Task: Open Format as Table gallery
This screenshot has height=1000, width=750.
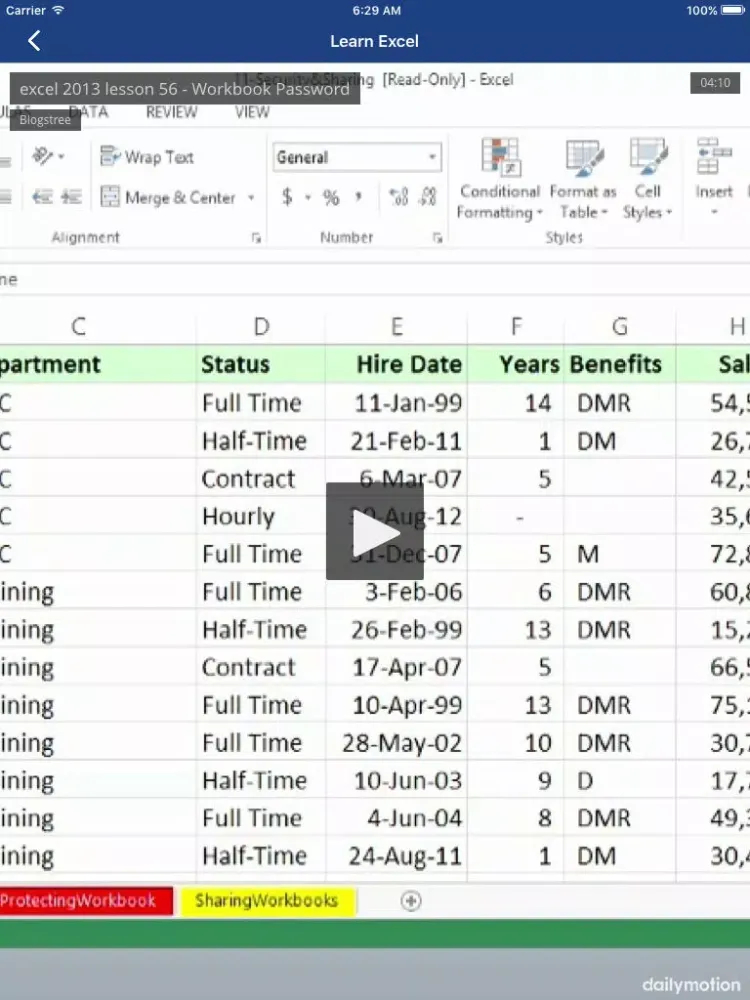Action: [x=584, y=179]
